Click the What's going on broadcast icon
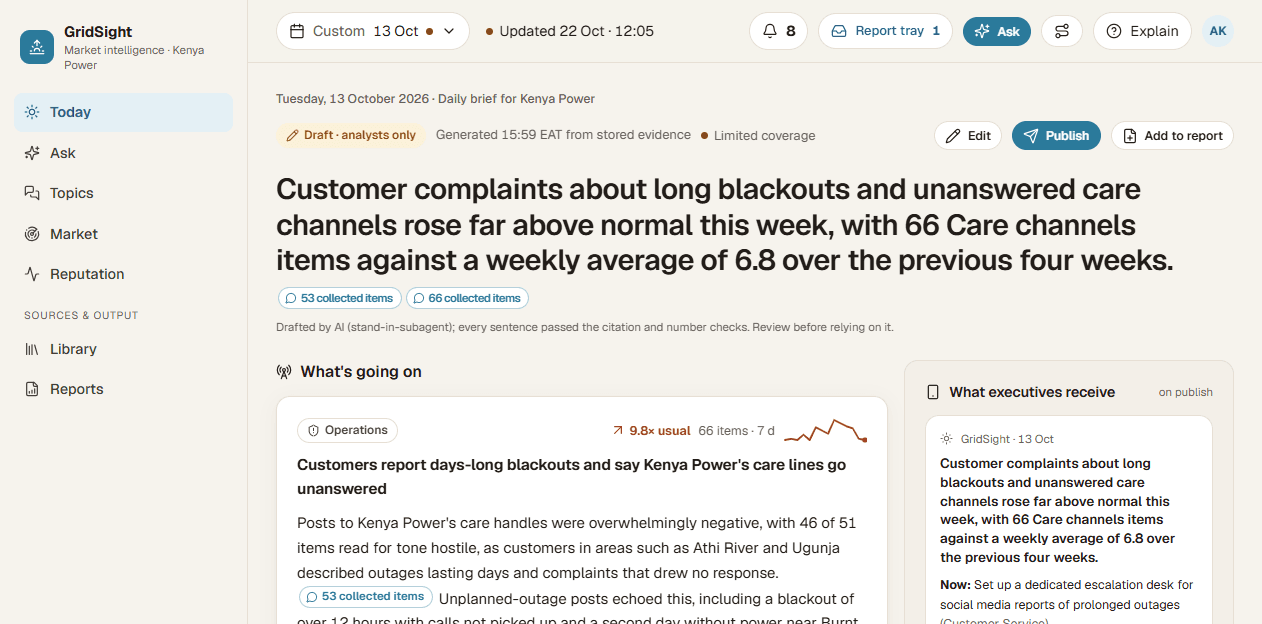Image resolution: width=1262 pixels, height=624 pixels. click(284, 372)
